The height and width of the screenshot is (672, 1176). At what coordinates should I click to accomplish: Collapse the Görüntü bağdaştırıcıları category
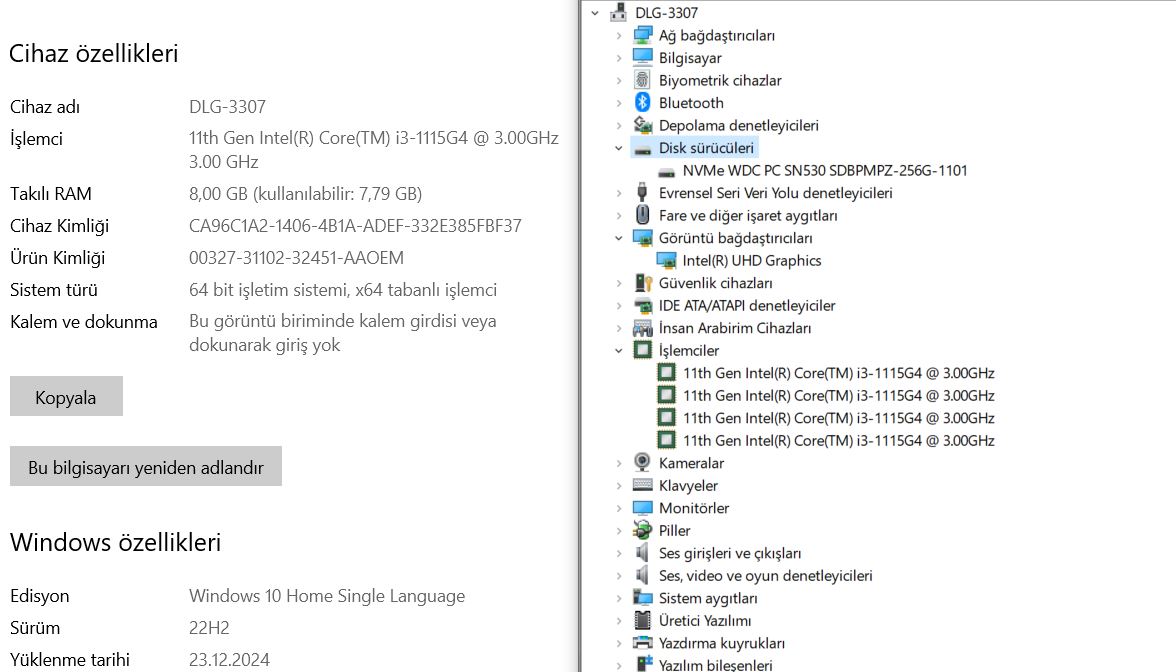click(619, 238)
